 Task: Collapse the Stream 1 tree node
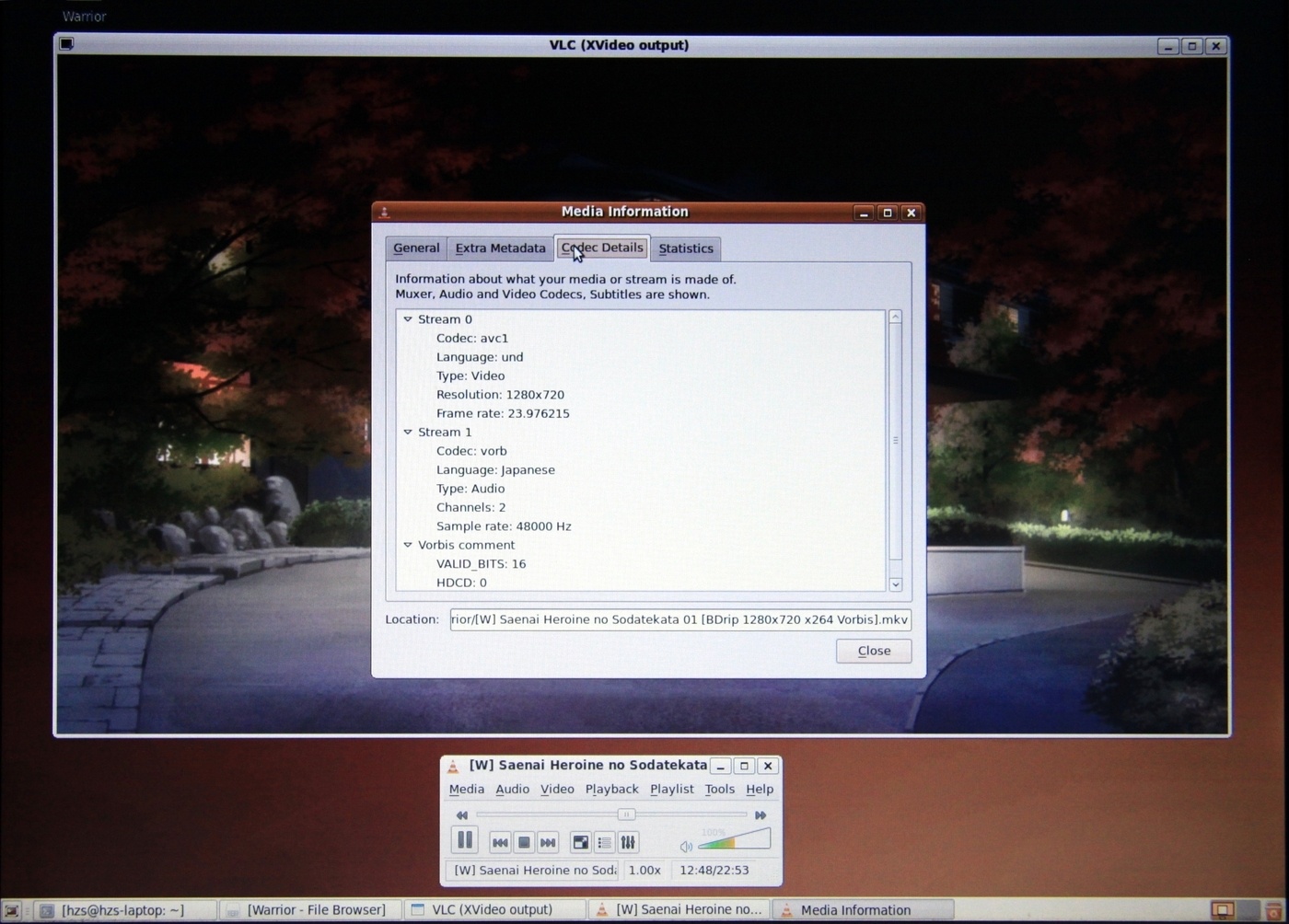pyautogui.click(x=408, y=432)
